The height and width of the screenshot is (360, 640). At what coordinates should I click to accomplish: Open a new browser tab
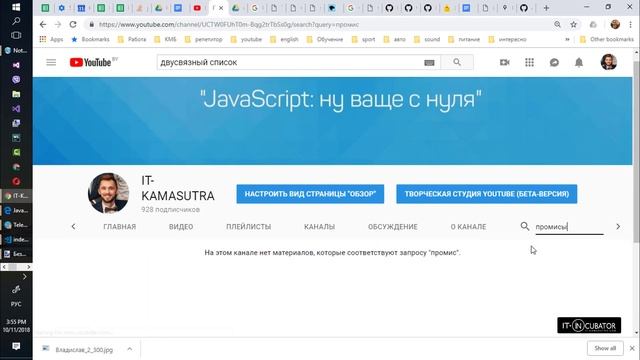[x=546, y=8]
